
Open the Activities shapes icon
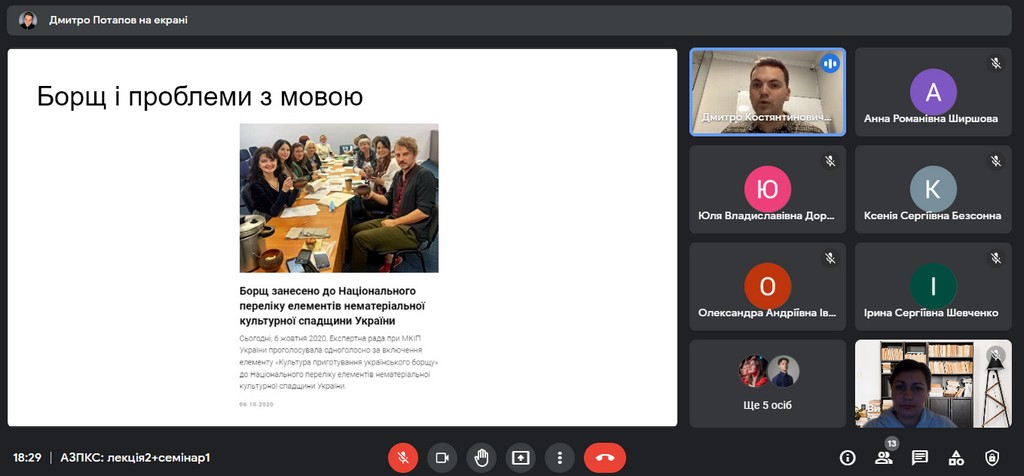click(956, 458)
